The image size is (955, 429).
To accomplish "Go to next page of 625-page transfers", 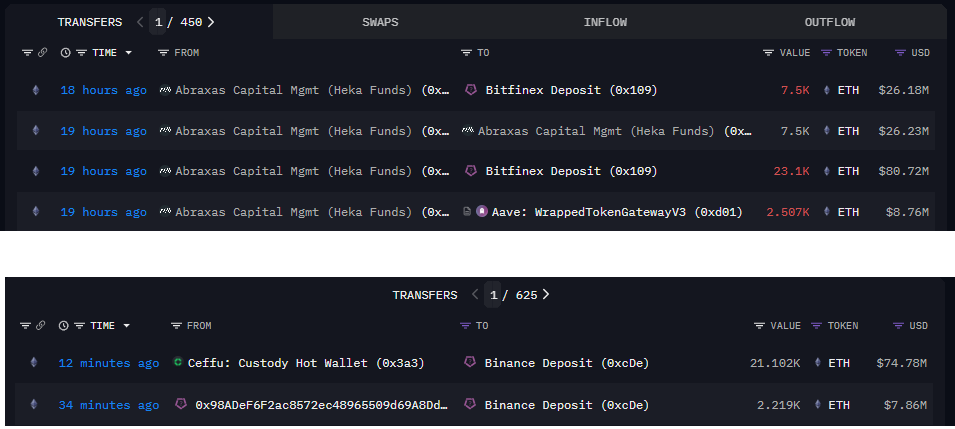I will (546, 295).
